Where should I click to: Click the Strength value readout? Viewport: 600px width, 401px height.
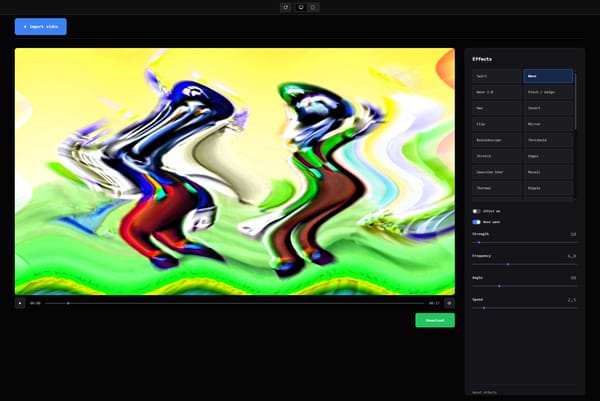pos(573,234)
